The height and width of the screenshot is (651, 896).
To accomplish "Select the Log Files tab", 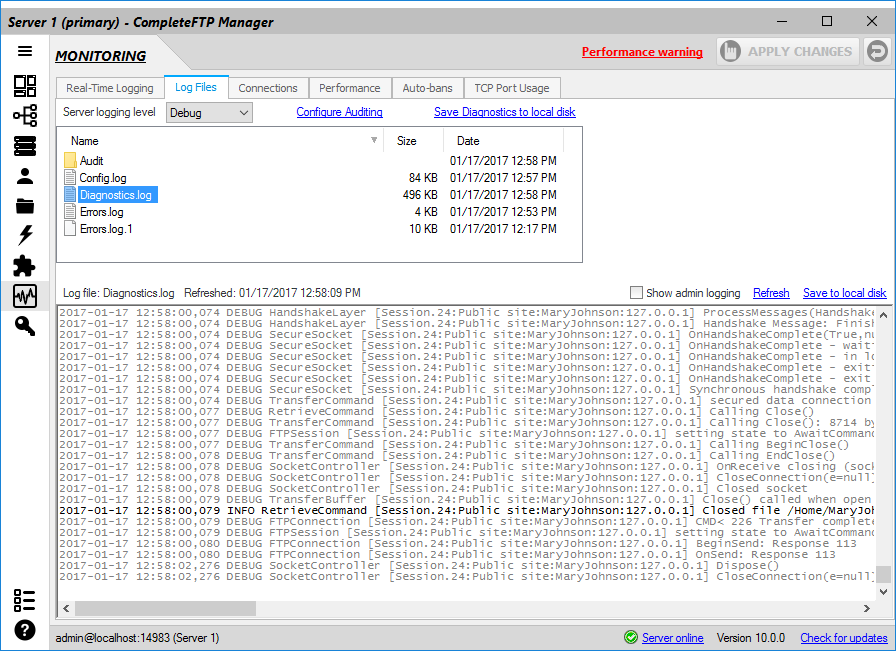I will [x=196, y=87].
